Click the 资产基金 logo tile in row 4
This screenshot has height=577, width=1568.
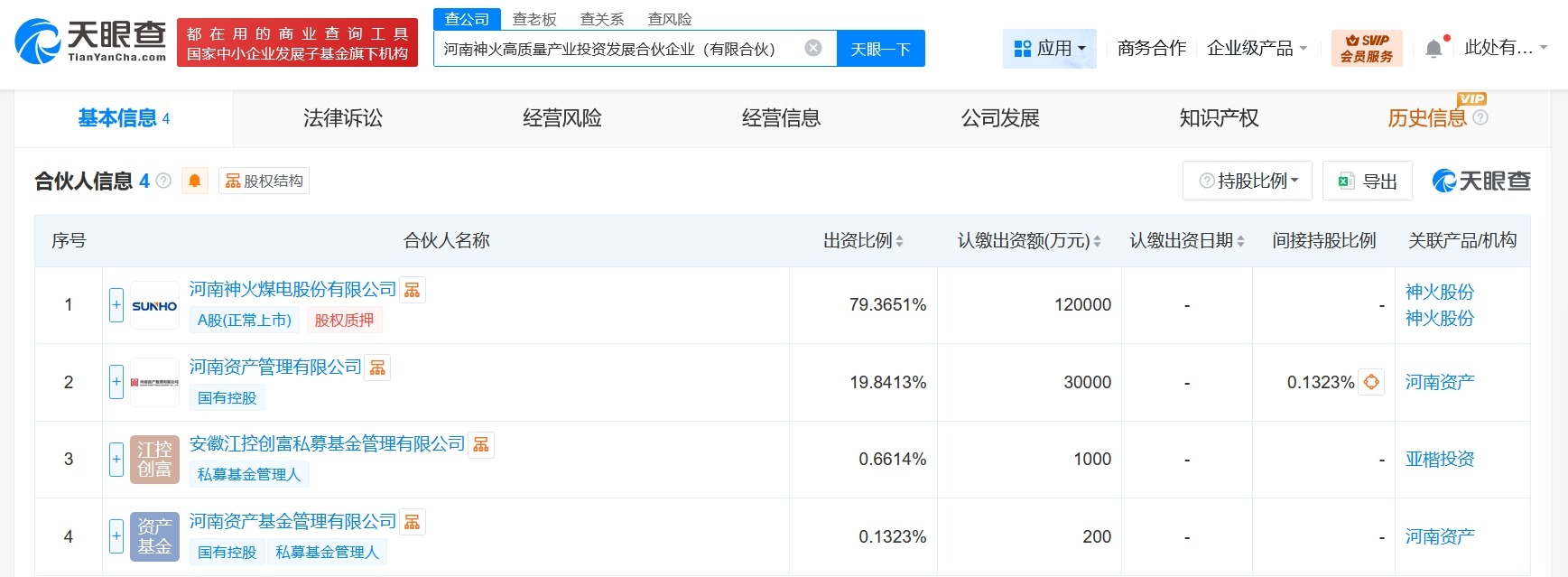tap(154, 537)
